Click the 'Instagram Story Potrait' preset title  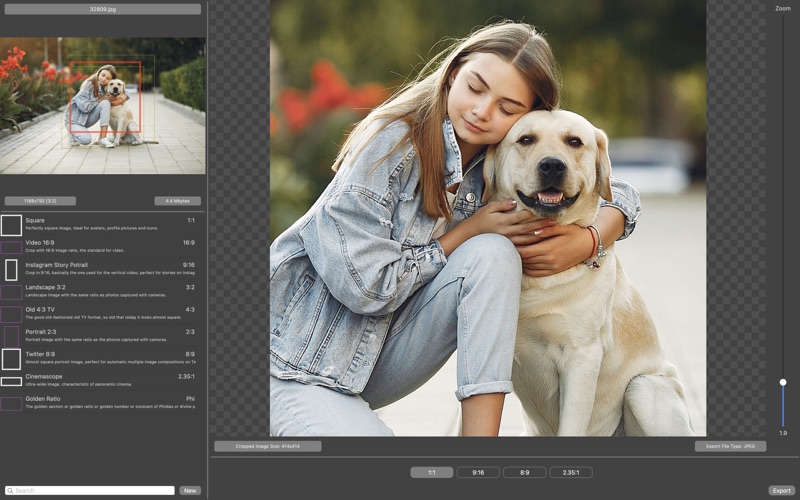point(57,265)
